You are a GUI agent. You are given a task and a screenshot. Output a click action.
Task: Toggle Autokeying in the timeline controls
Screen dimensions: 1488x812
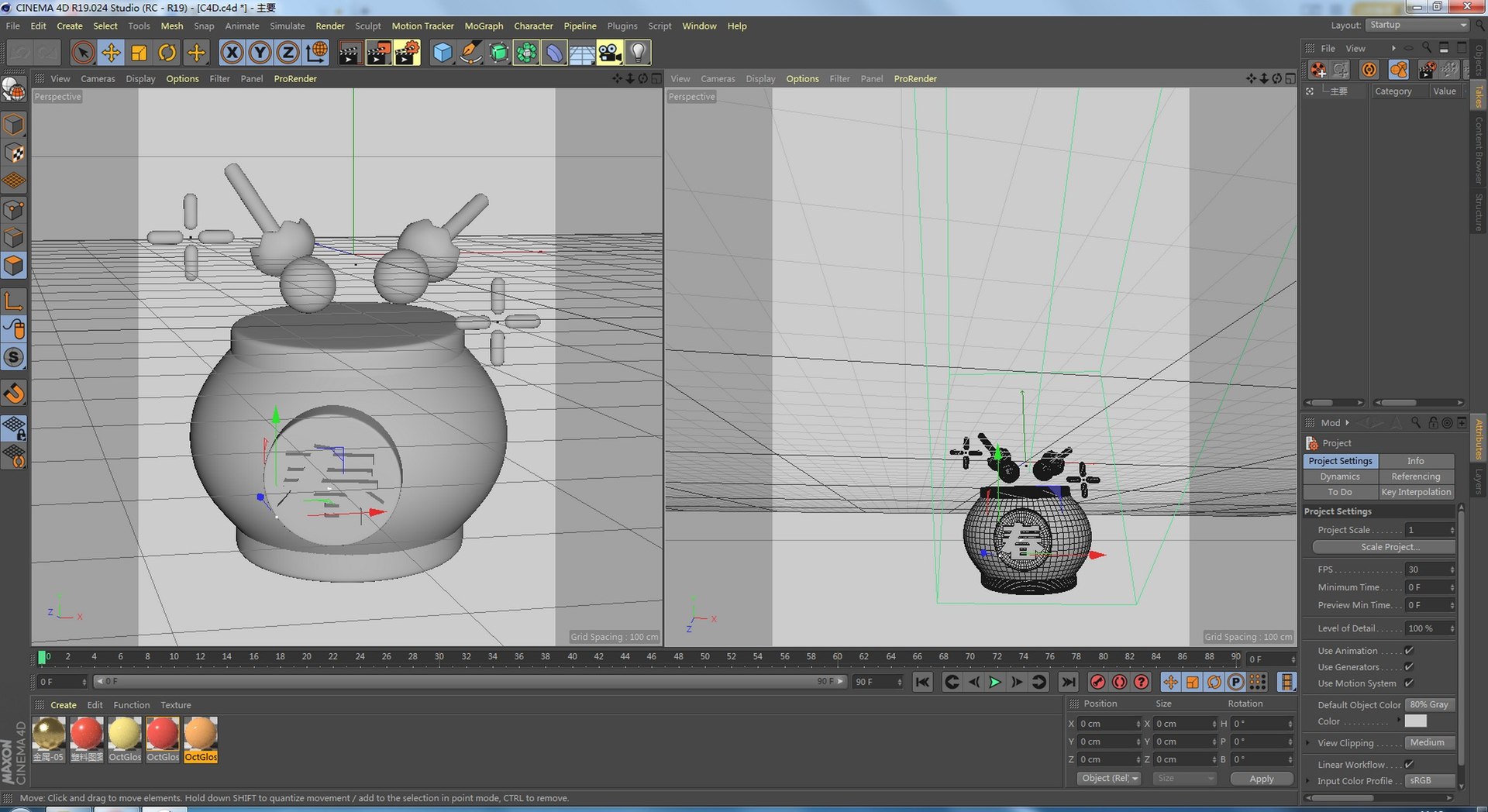pos(1119,682)
